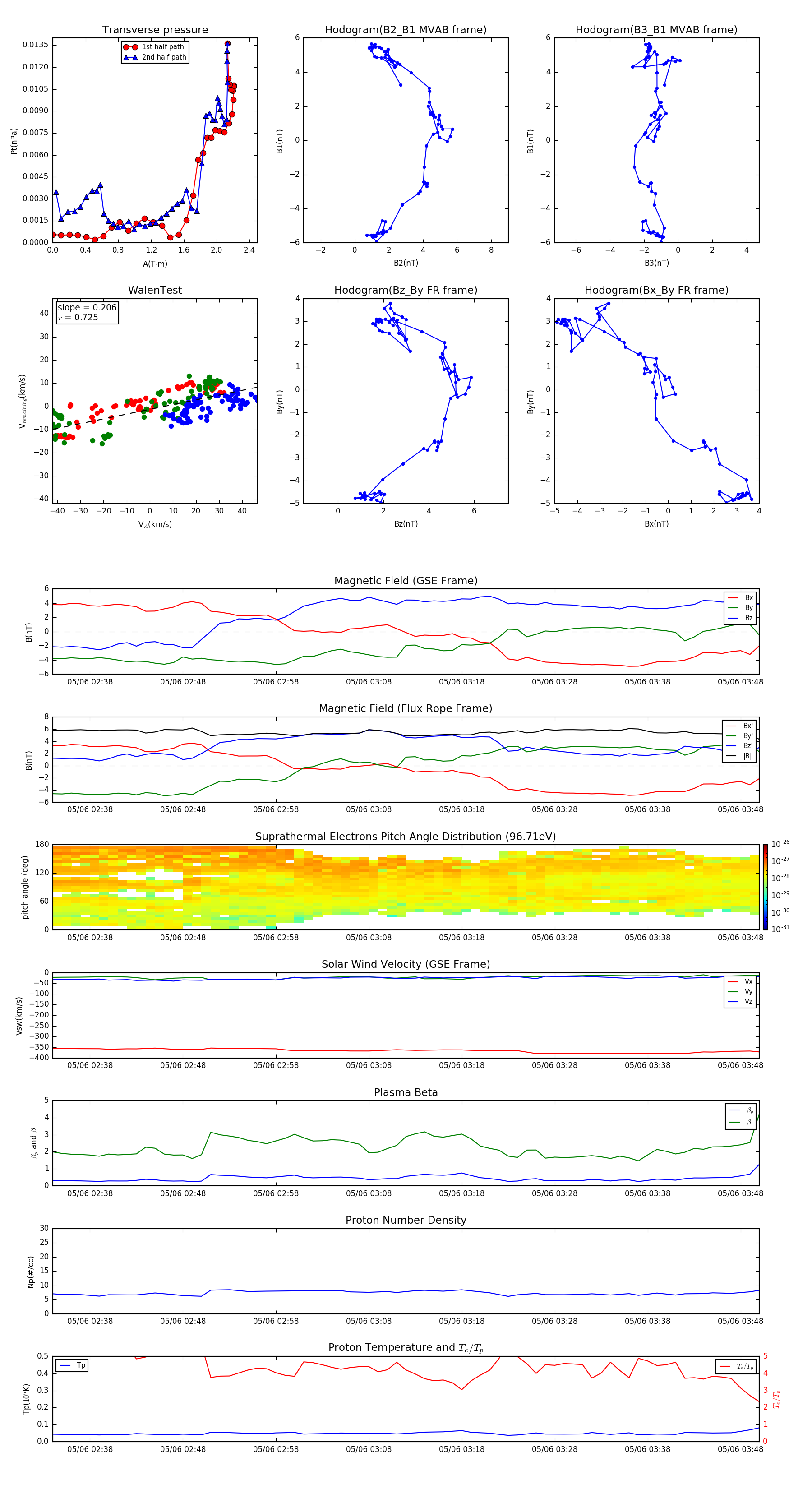Viewport: 812px width, 1489px height.
Task: Click the pitch angle colorbar gradient
Action: (765, 887)
